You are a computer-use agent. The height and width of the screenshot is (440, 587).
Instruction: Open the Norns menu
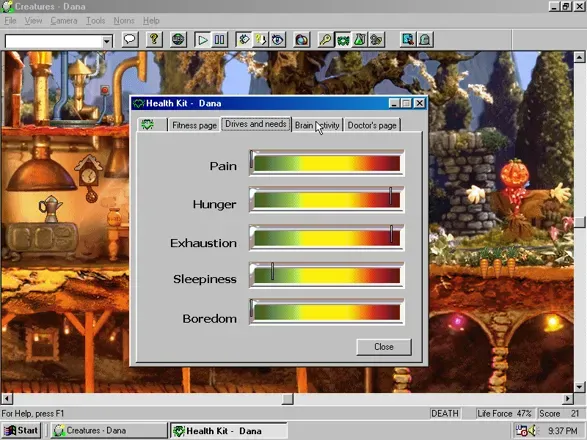click(124, 21)
